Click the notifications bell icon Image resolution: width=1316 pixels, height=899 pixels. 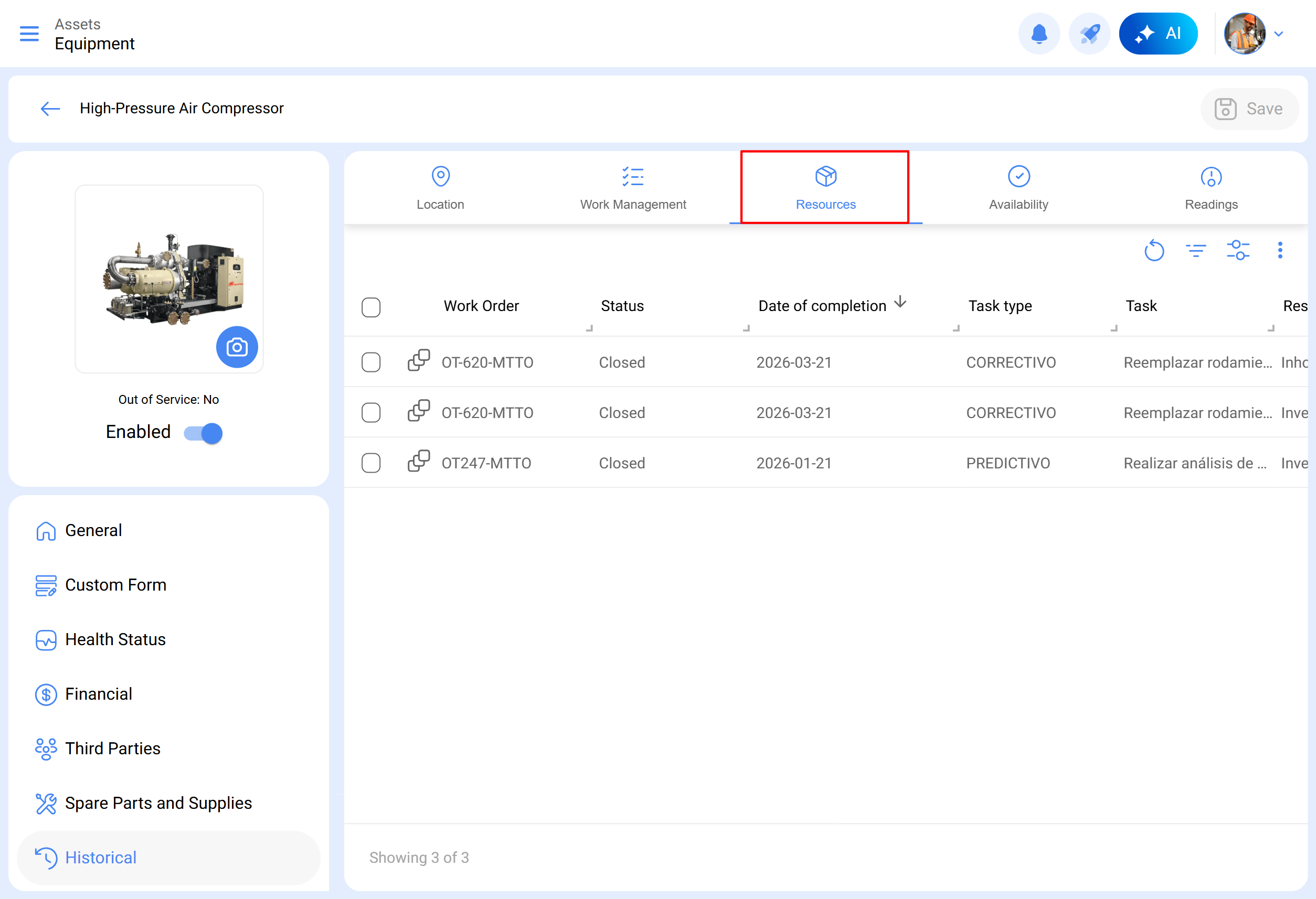1038,34
